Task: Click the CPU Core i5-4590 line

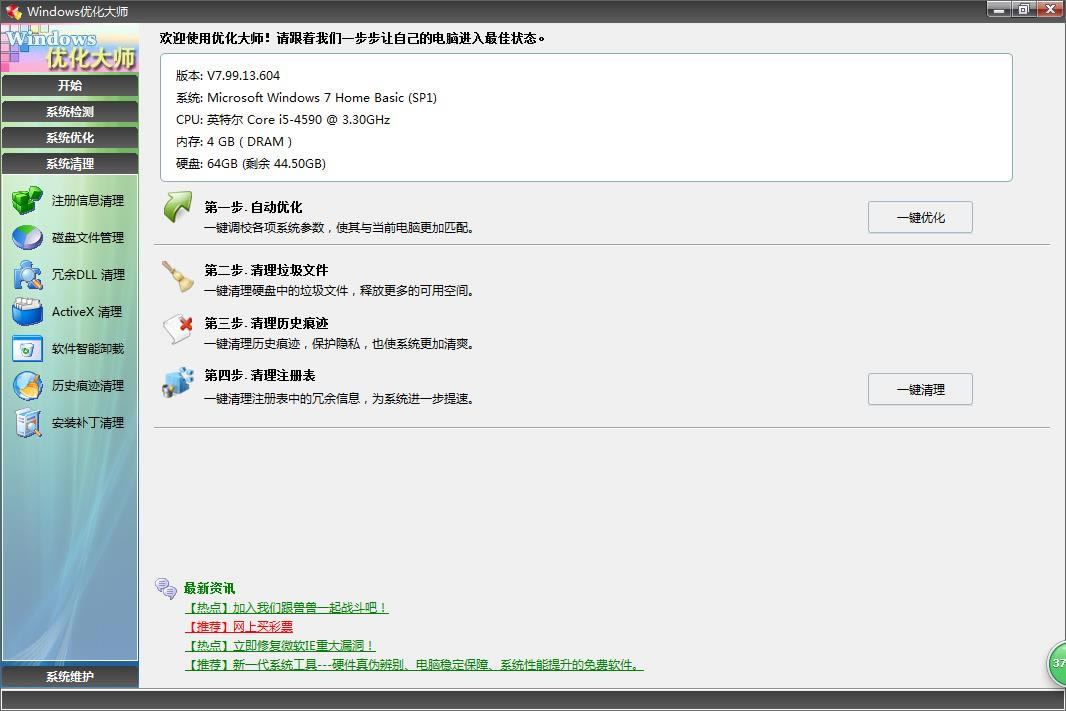Action: (283, 120)
